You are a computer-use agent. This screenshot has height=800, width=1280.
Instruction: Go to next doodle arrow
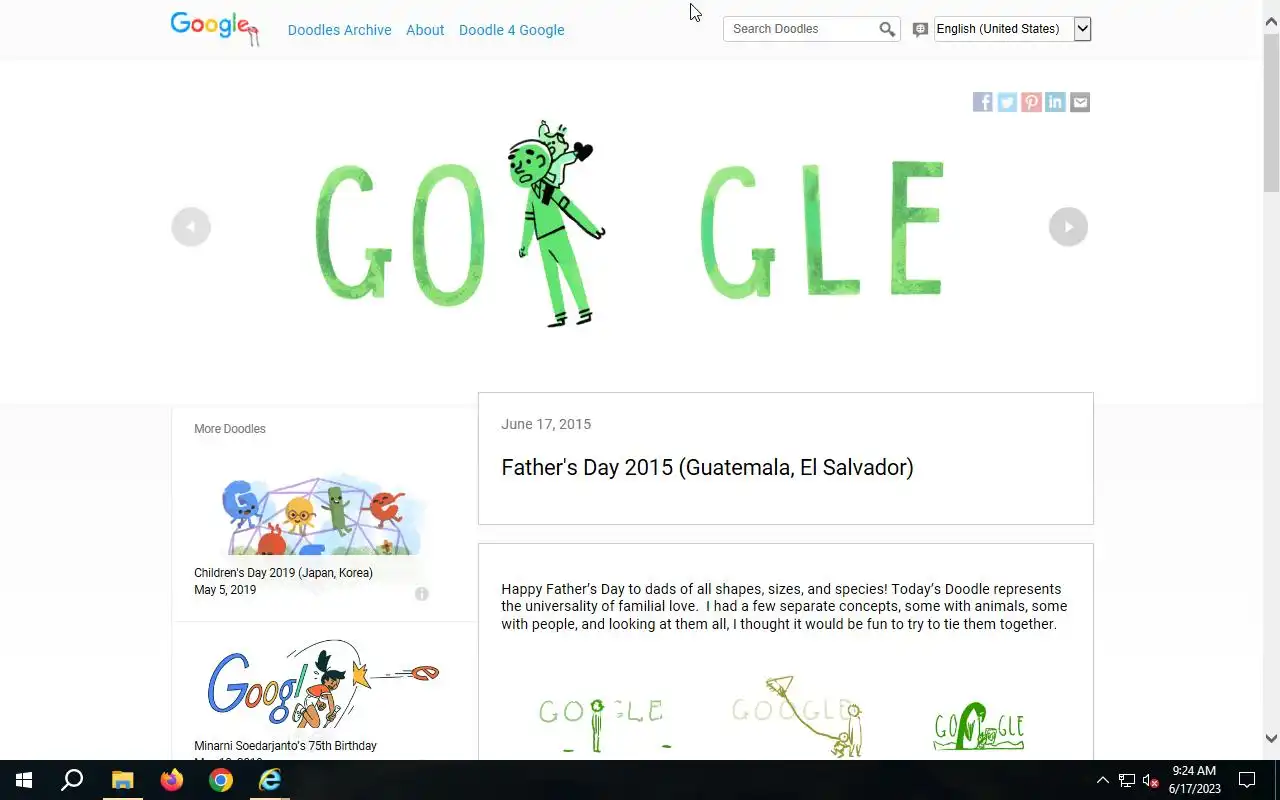point(1068,226)
